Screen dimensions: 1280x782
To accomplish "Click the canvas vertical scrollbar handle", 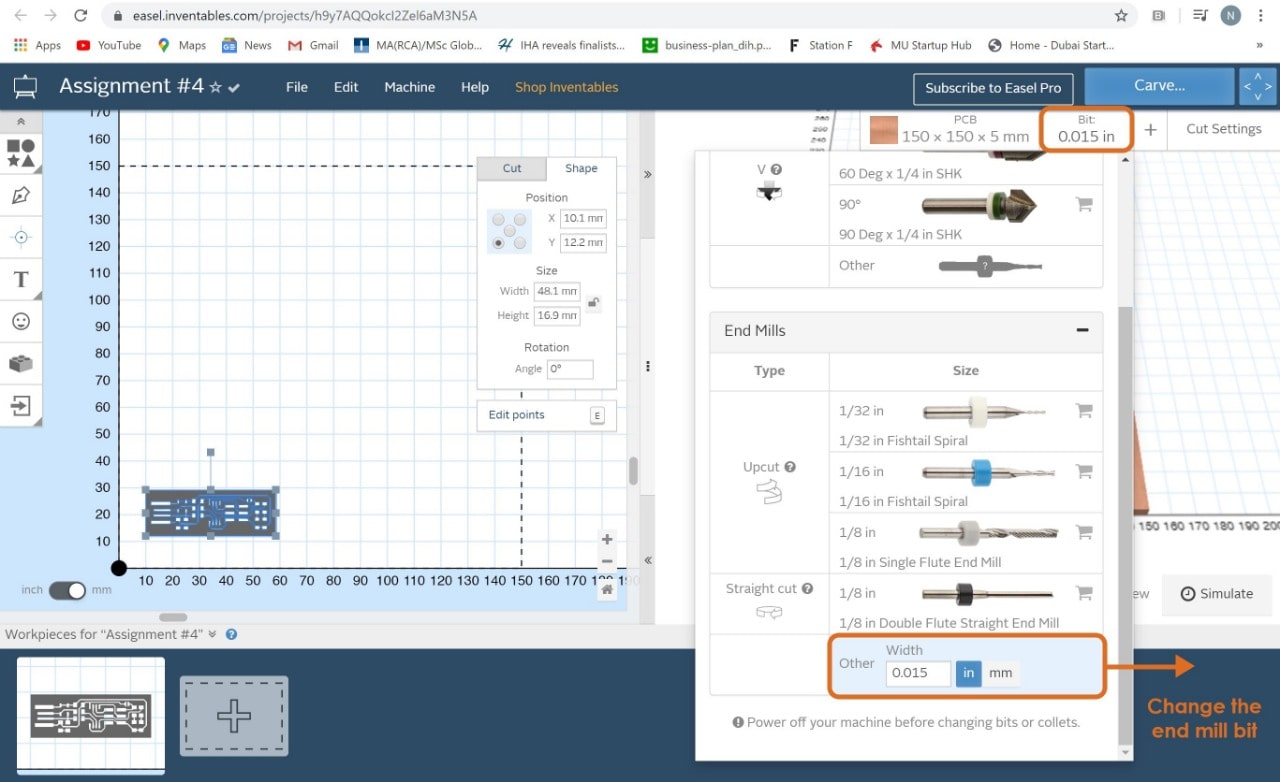I will pyautogui.click(x=633, y=471).
